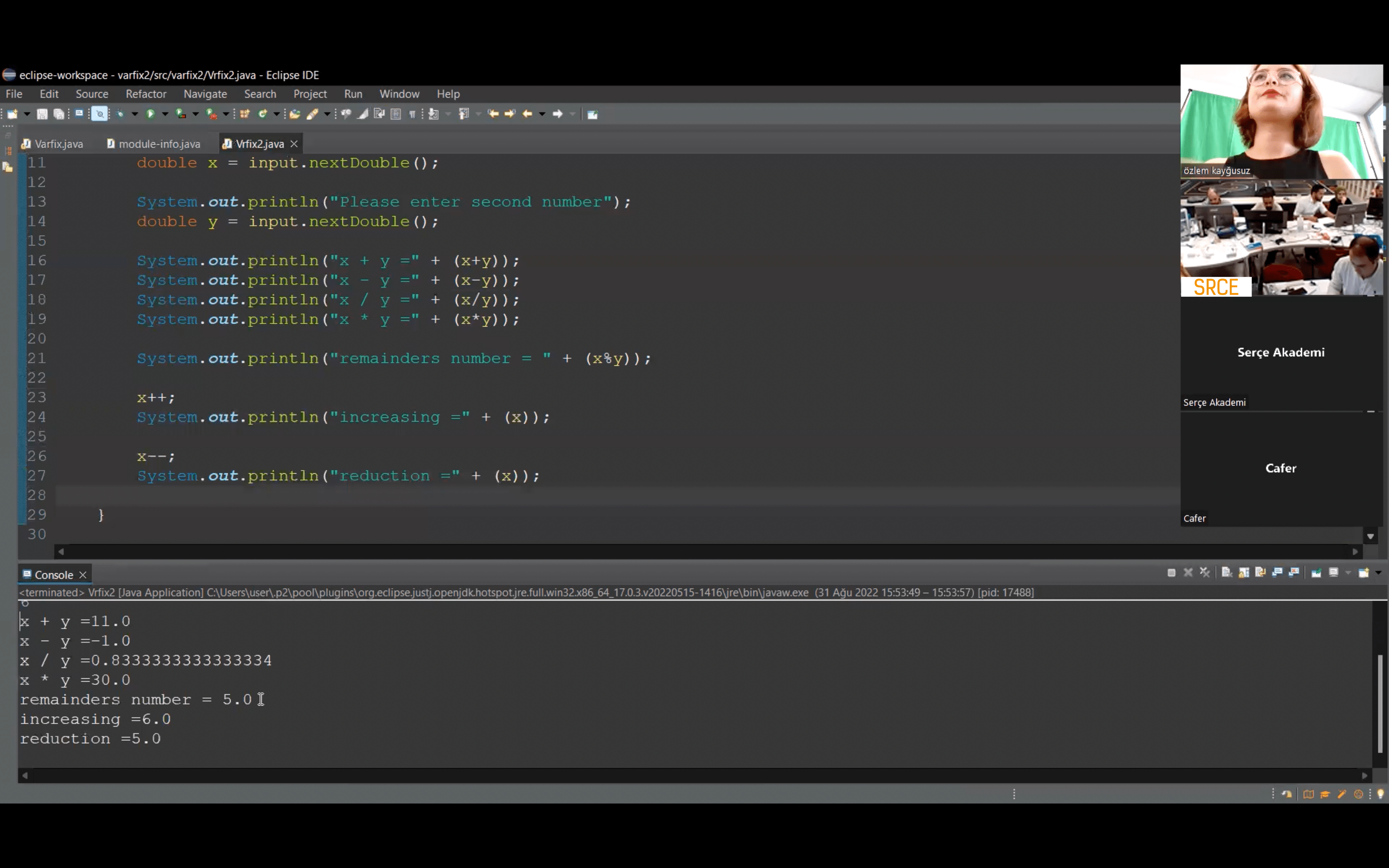This screenshot has width=1389, height=868.
Task: Open the dropdown arrow beside New icon
Action: [27, 114]
